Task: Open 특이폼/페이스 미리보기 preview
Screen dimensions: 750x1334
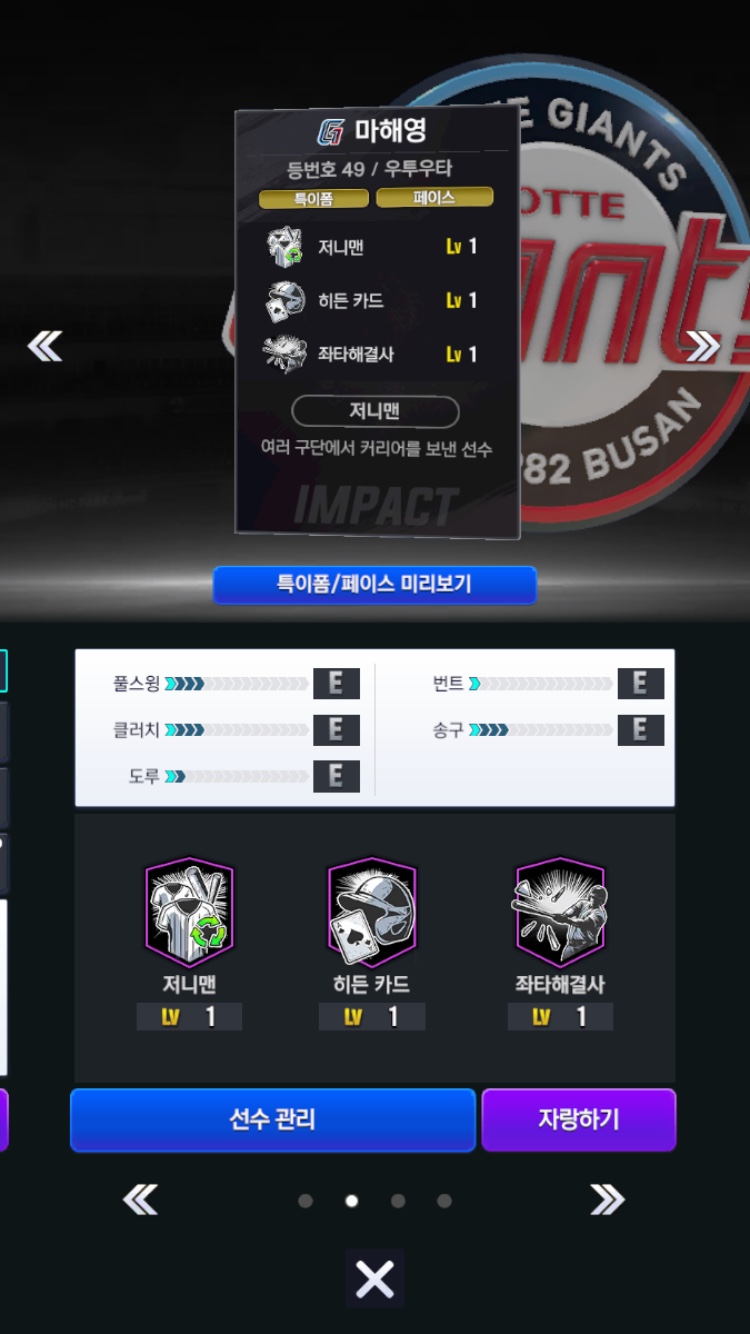Action: 374,584
